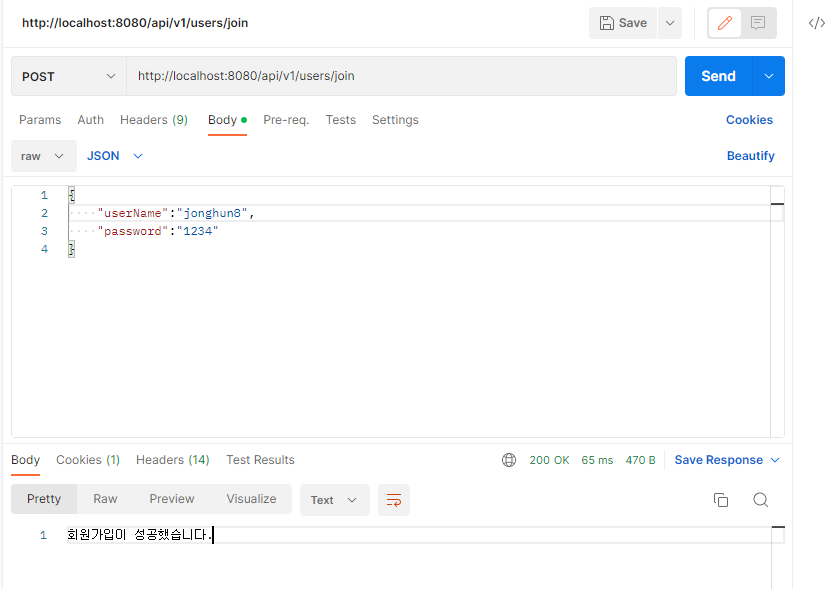Select the Preview response view
The image size is (830, 589).
[x=172, y=499]
